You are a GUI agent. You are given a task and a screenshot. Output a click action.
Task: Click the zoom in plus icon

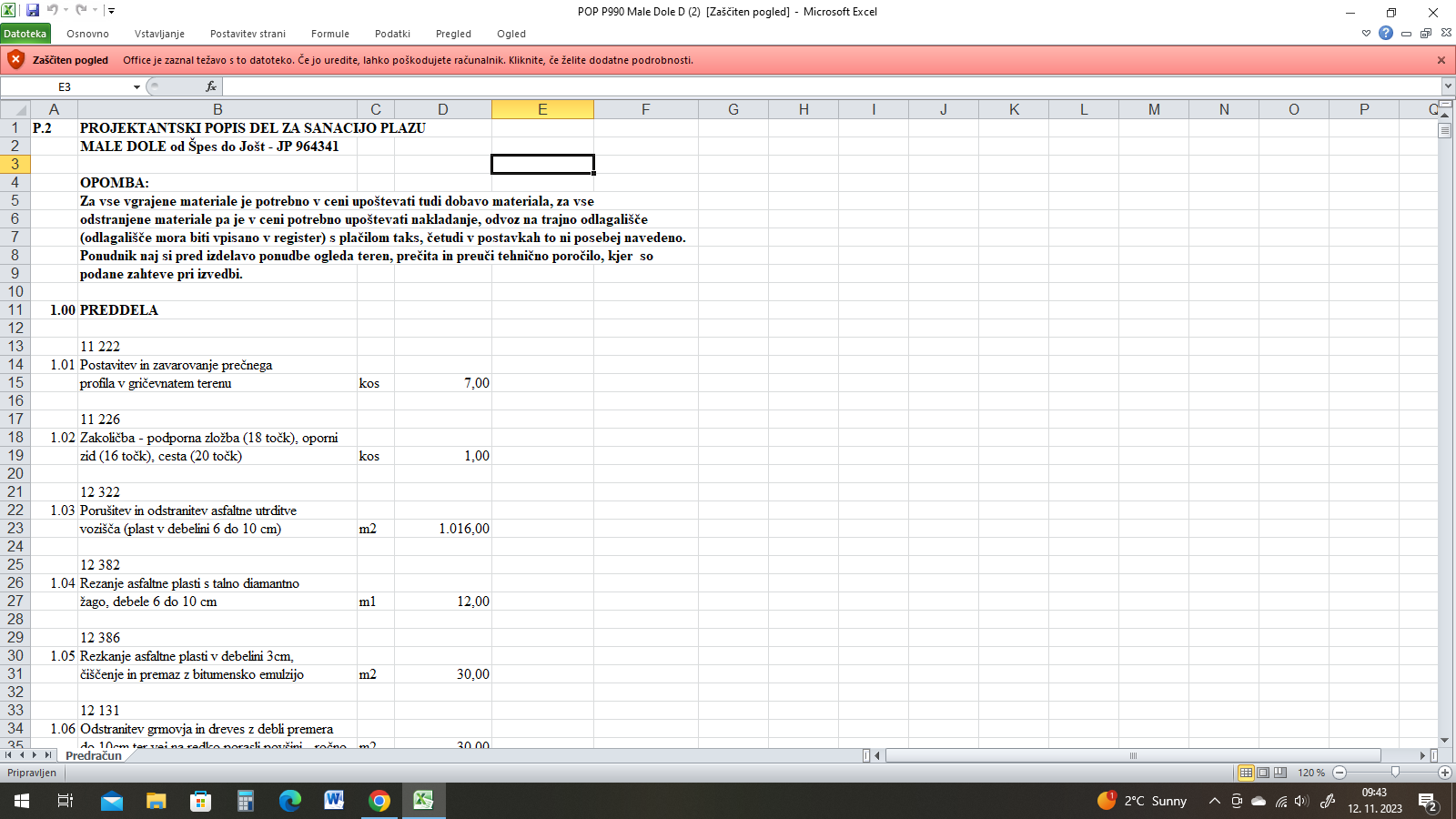1444,773
